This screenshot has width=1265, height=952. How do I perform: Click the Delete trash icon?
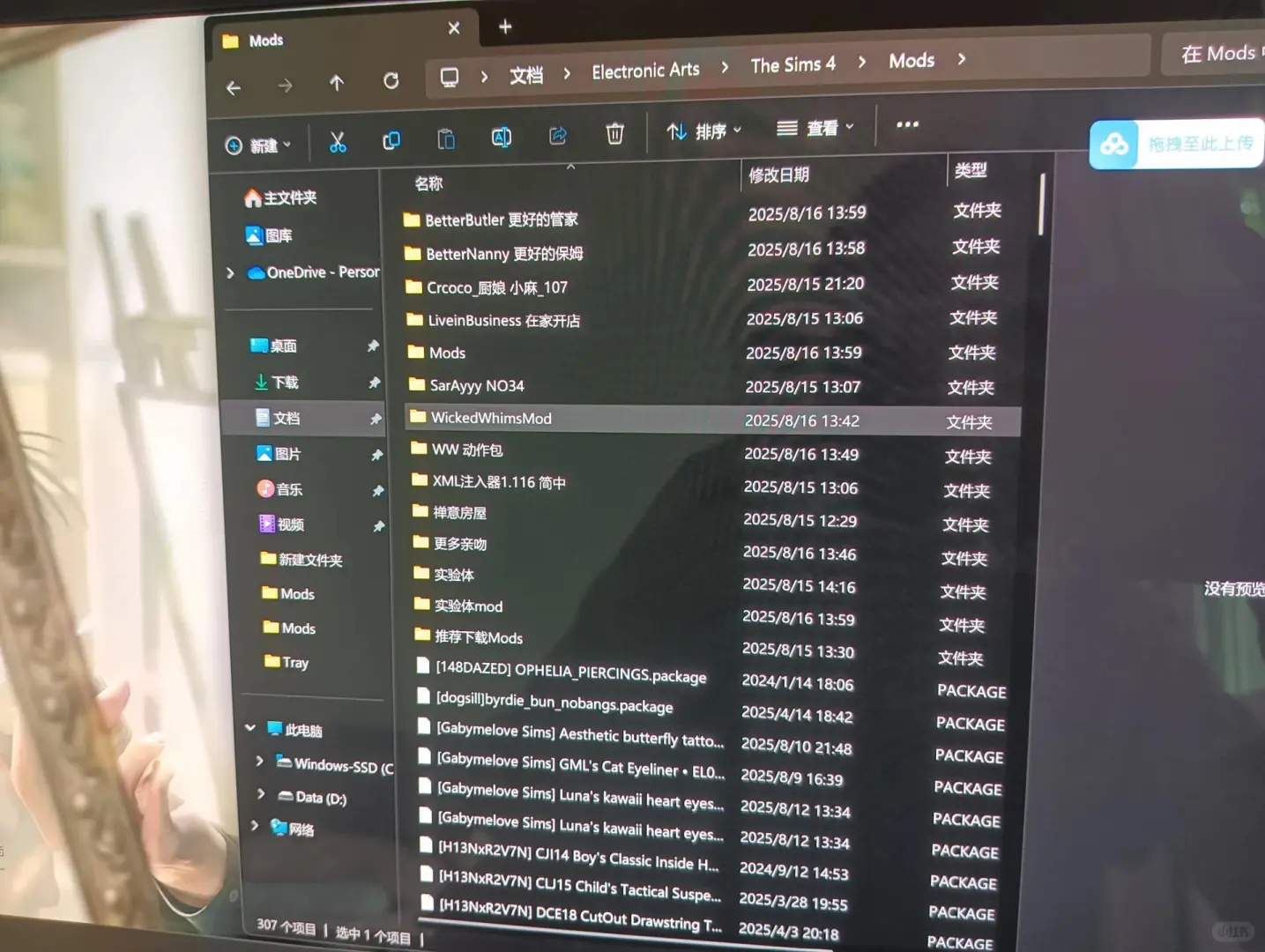[x=614, y=133]
